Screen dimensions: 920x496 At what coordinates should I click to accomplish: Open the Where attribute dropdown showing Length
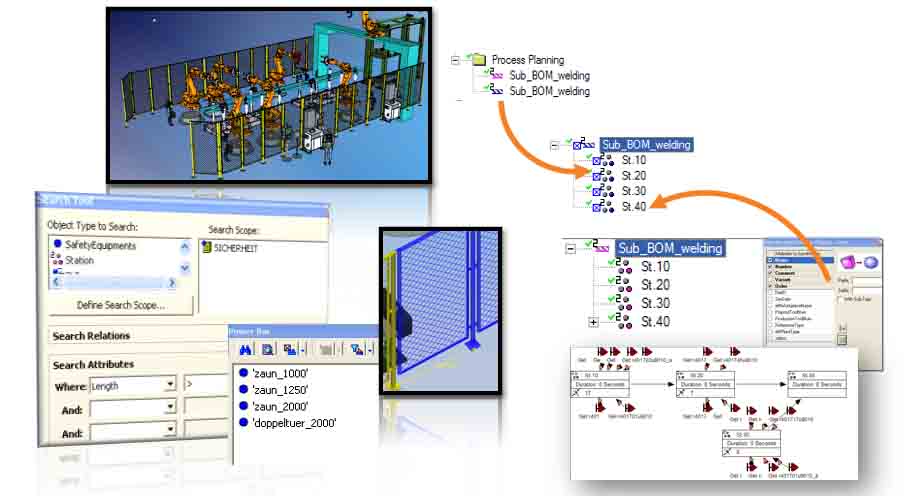click(x=170, y=384)
